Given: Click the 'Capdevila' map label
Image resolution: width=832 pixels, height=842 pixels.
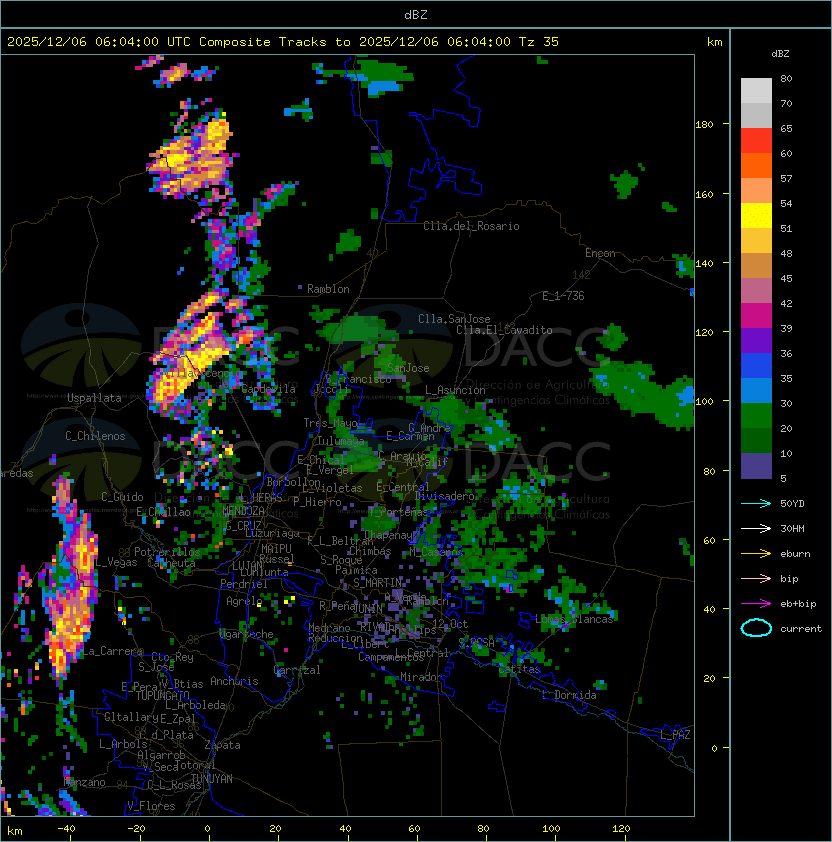Looking at the screenshot, I should tap(268, 388).
